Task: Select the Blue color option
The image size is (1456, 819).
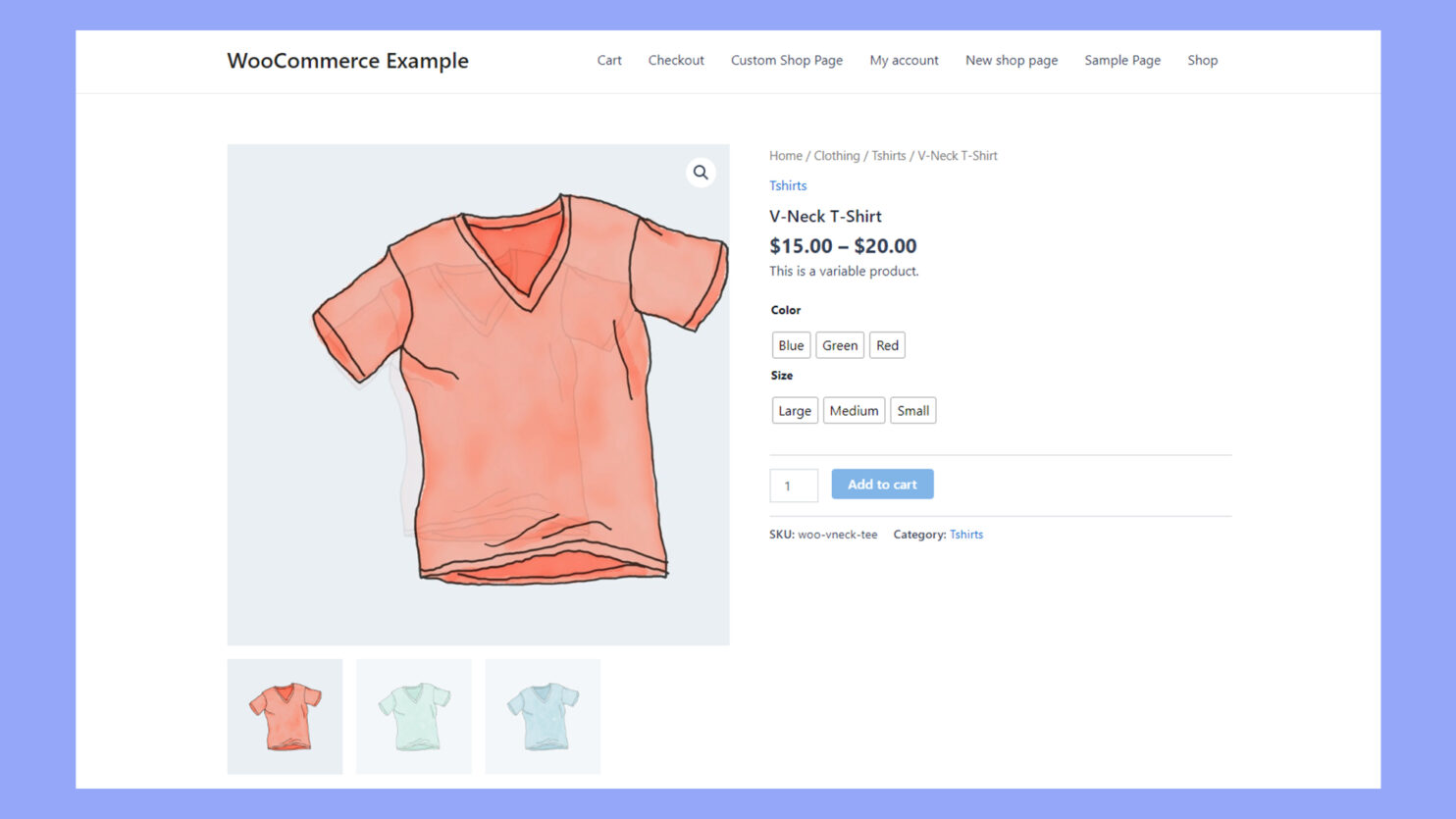Action: pyautogui.click(x=791, y=344)
